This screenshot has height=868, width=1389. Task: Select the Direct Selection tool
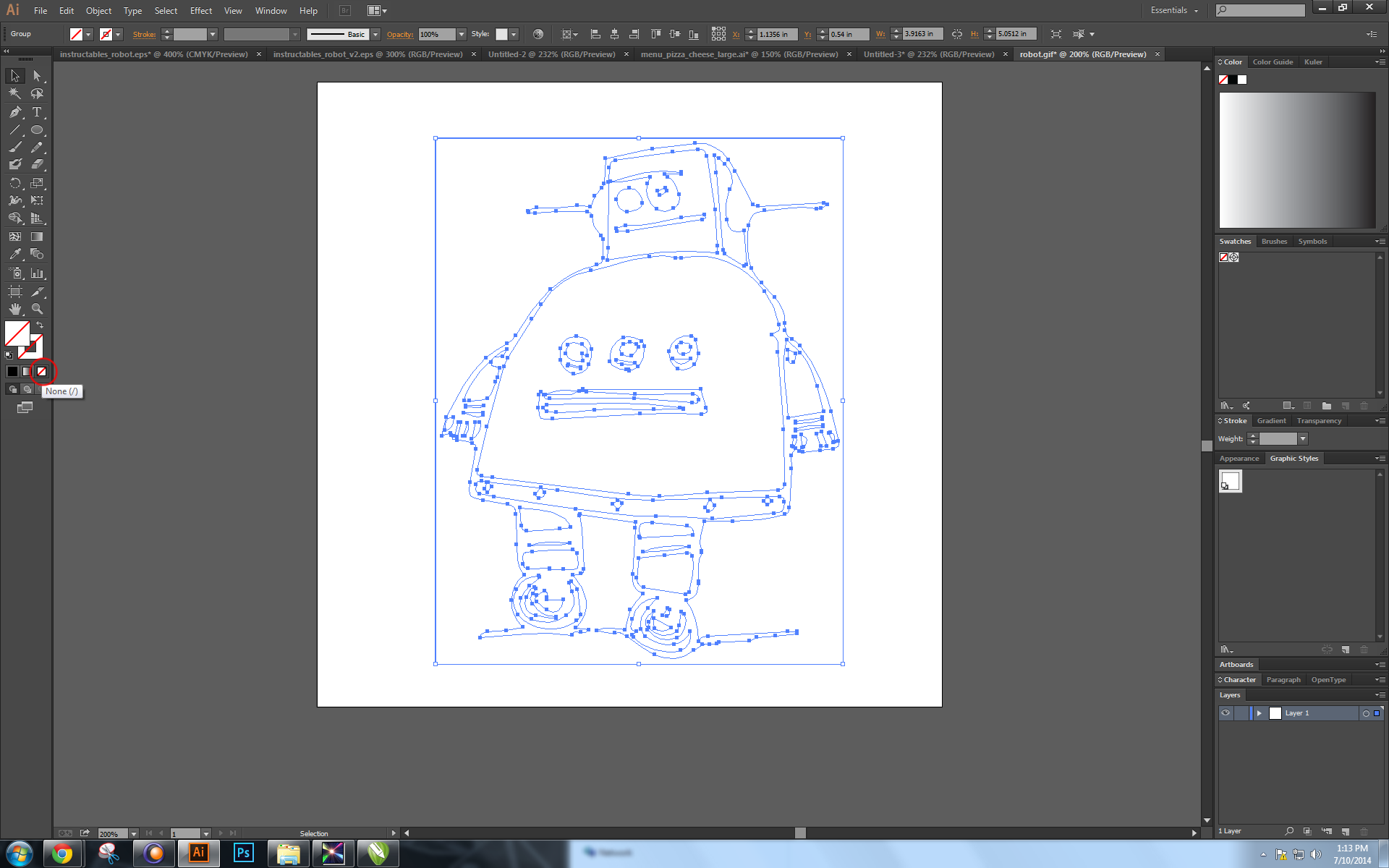[x=37, y=76]
